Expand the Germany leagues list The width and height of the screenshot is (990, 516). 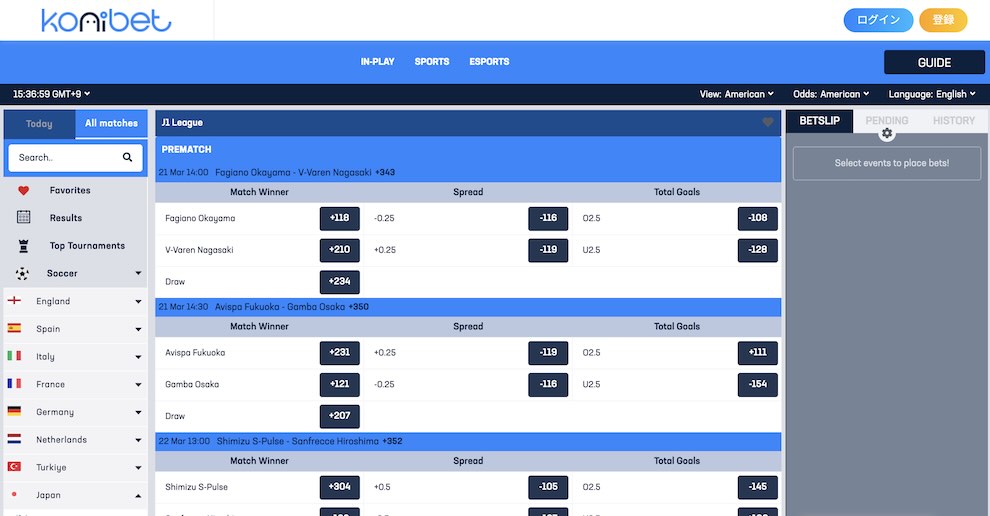[x=138, y=412]
